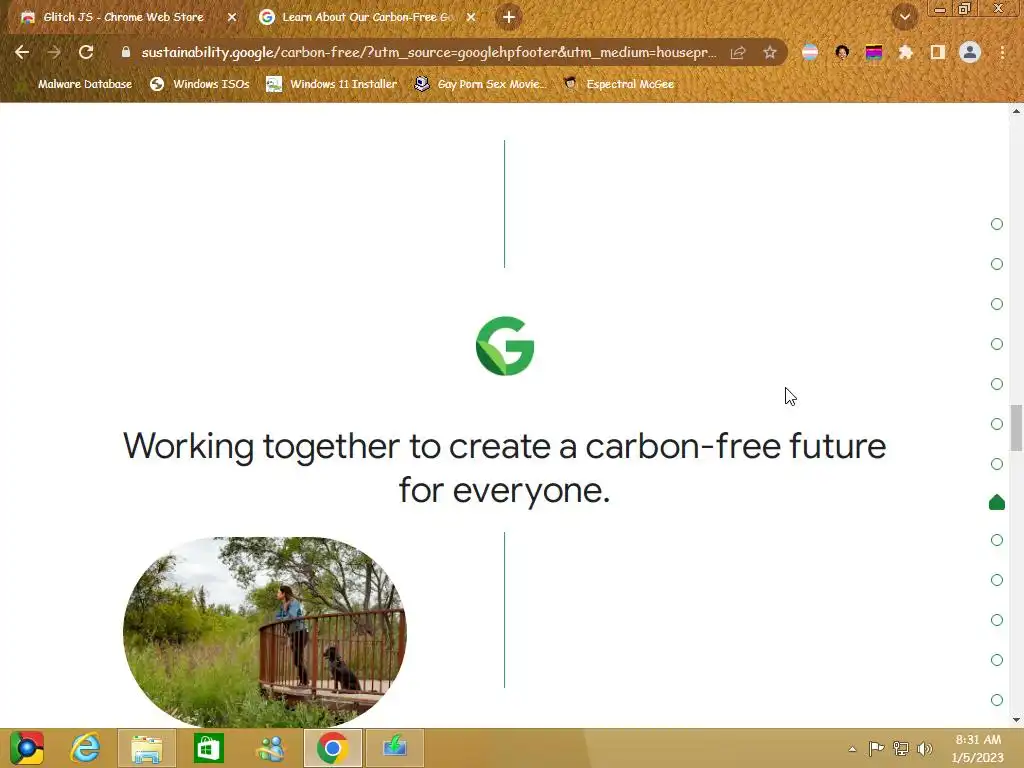The image size is (1024, 768).
Task: Open the green arrow installer taskbar app
Action: click(x=394, y=748)
